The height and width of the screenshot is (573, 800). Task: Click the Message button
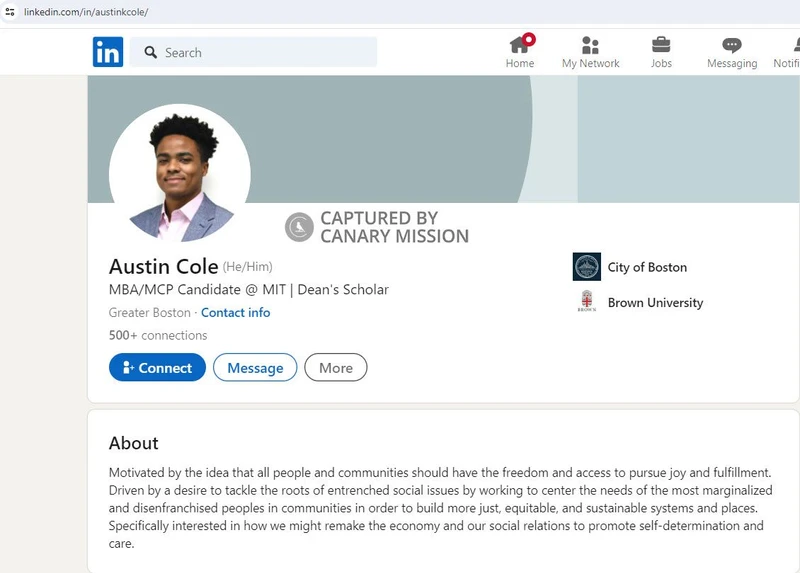(255, 367)
